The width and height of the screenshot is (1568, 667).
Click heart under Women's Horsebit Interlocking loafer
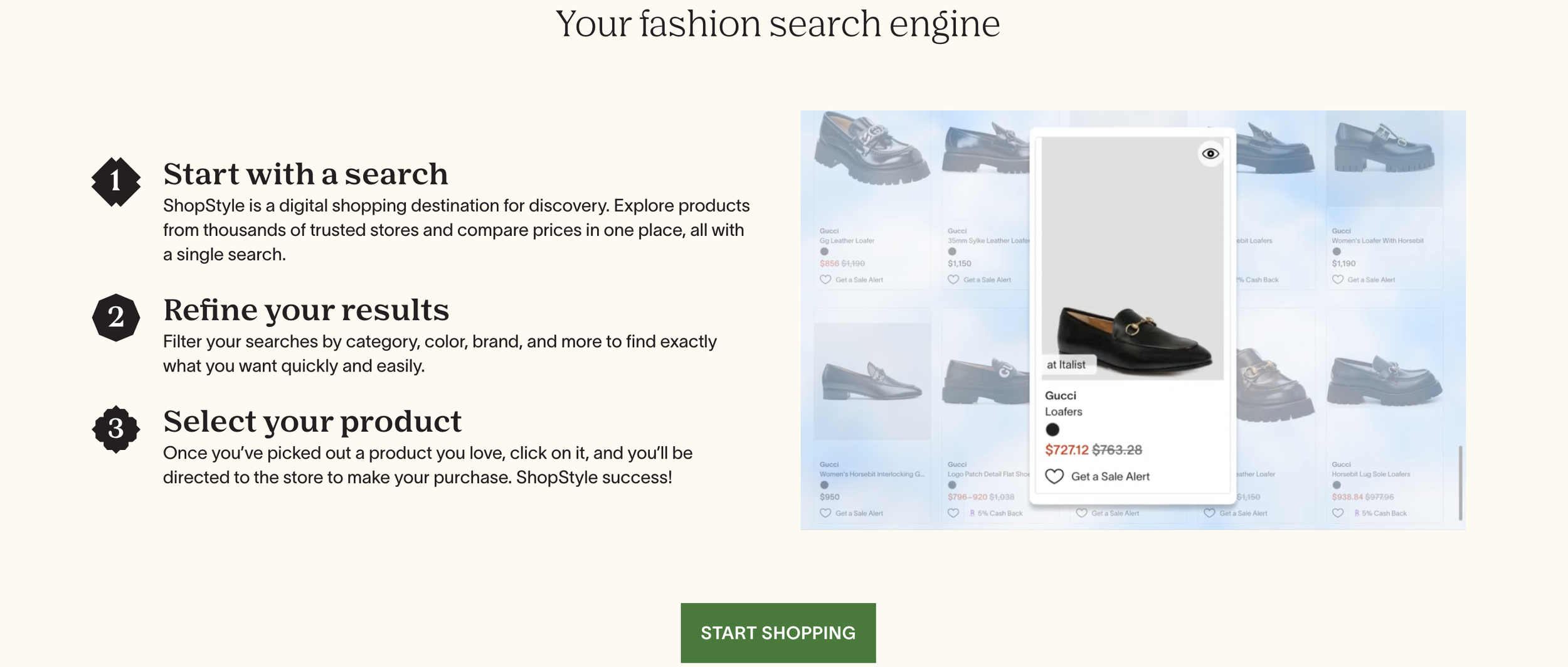[x=825, y=513]
